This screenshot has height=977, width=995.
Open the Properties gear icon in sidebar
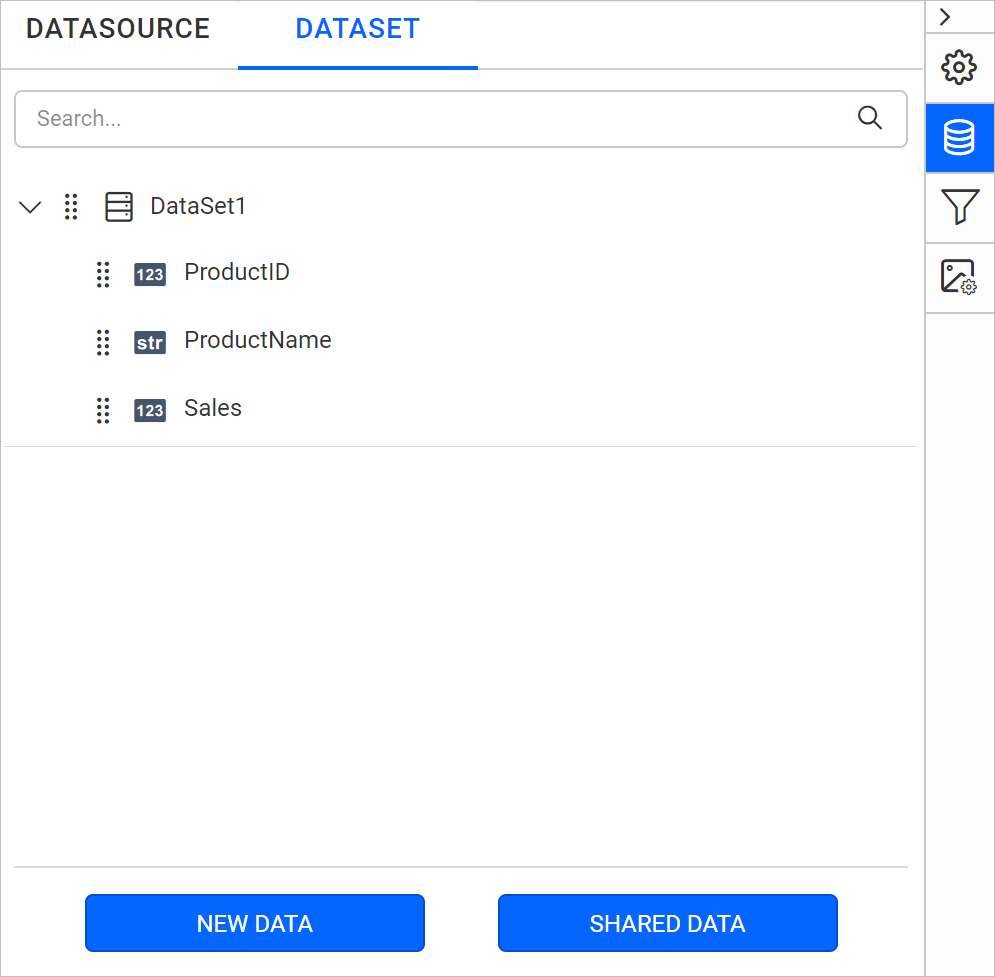[959, 68]
